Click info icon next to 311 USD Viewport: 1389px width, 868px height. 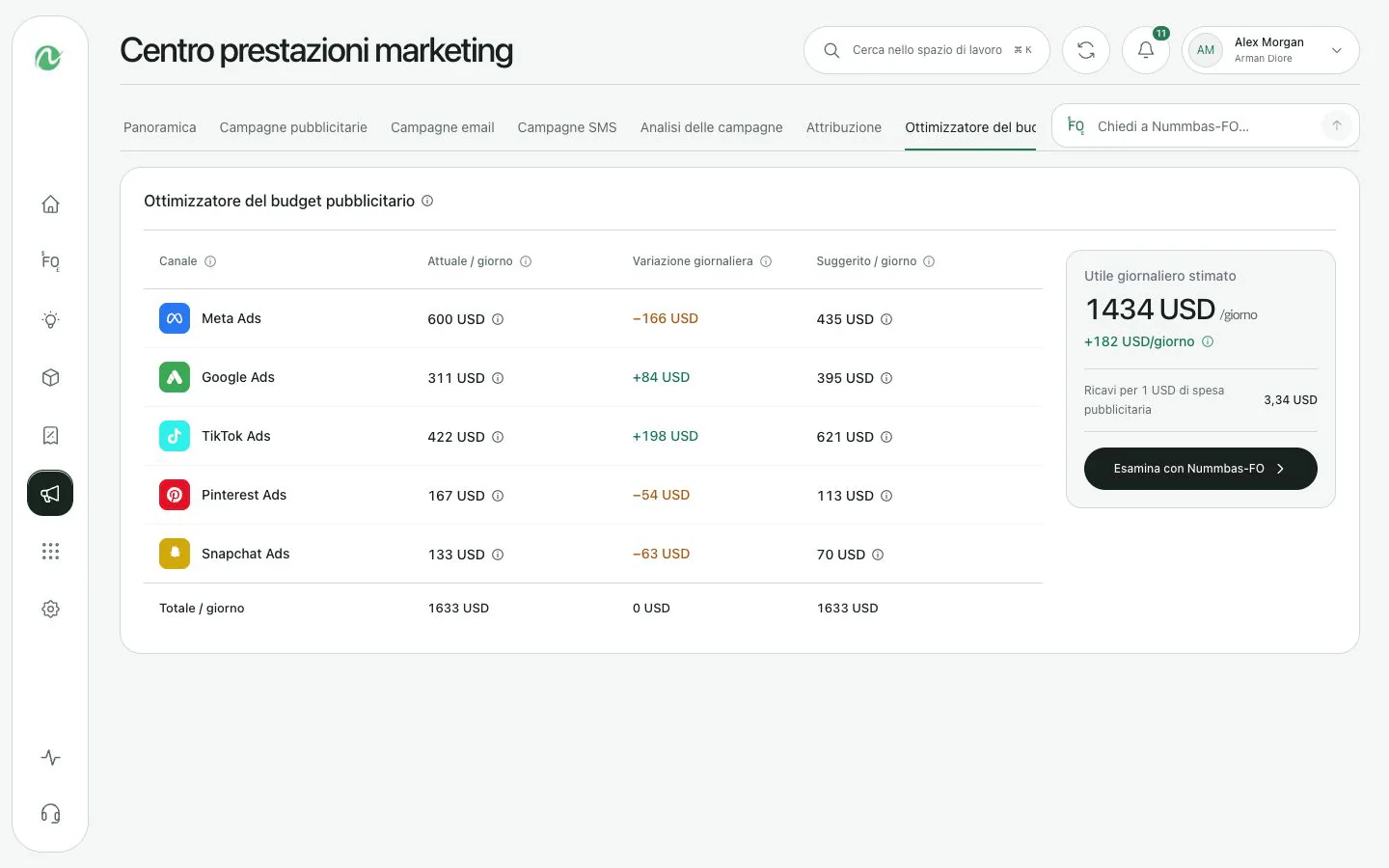(498, 378)
